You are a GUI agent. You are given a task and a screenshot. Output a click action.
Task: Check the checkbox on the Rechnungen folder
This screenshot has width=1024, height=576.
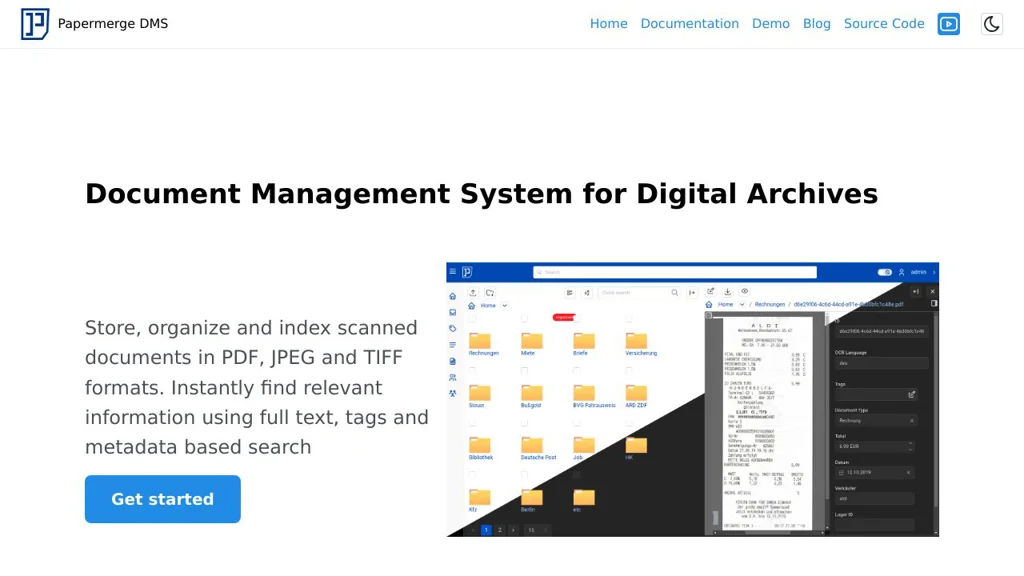pyautogui.click(x=474, y=318)
